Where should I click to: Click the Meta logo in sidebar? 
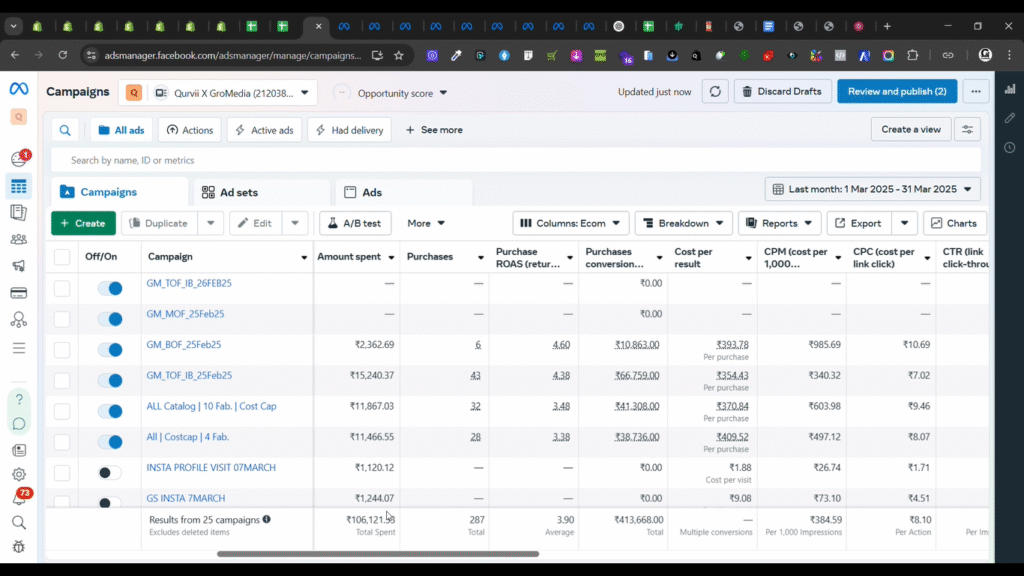(19, 89)
